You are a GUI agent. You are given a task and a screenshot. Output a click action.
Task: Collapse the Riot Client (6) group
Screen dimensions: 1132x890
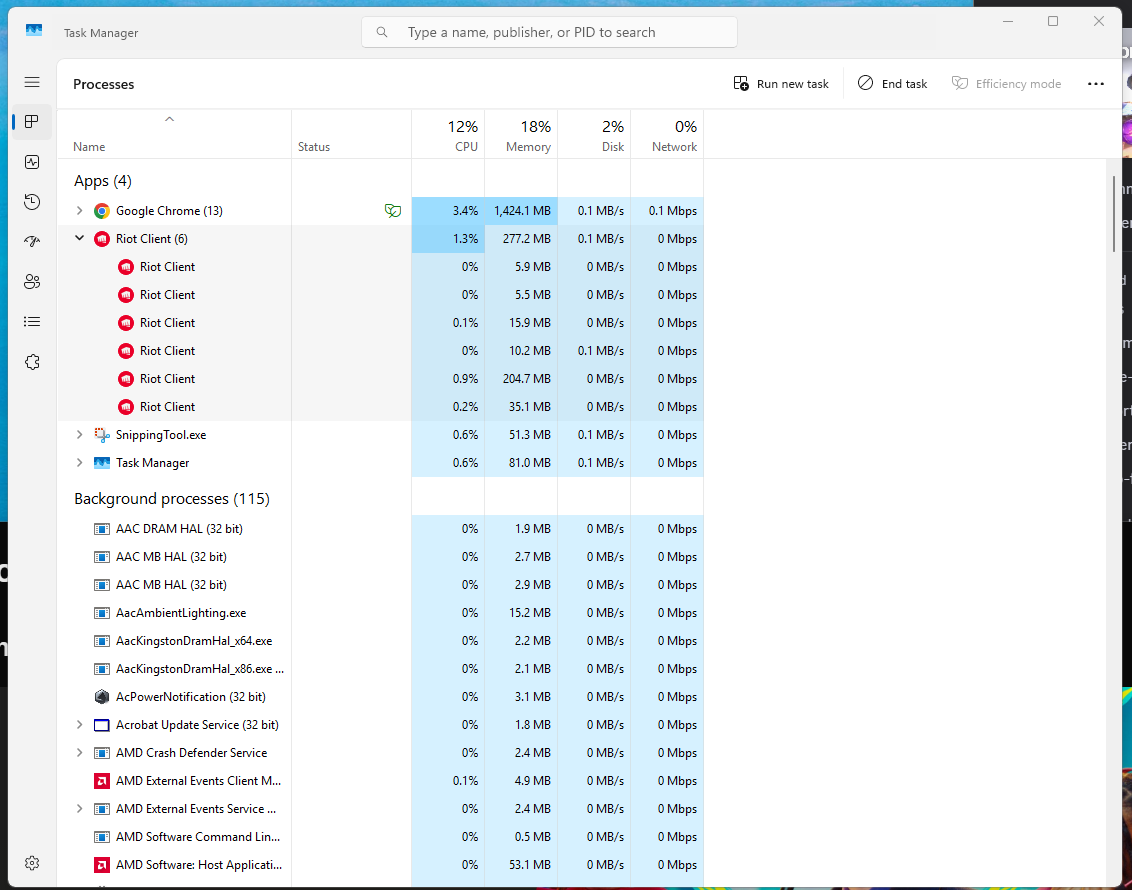coord(79,239)
